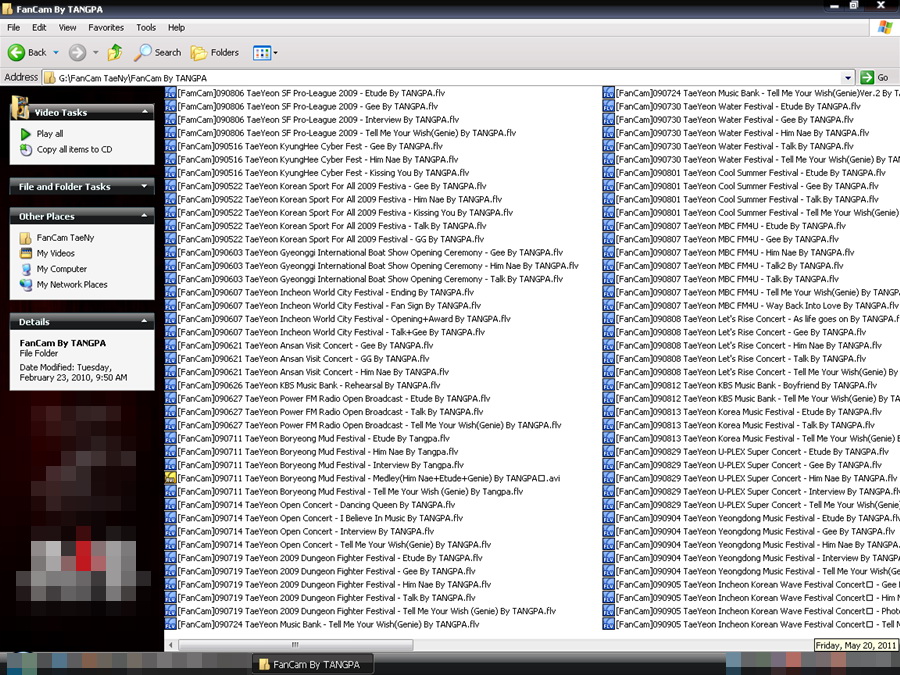Image resolution: width=900 pixels, height=675 pixels.
Task: Collapse the Details panel
Action: (x=145, y=321)
